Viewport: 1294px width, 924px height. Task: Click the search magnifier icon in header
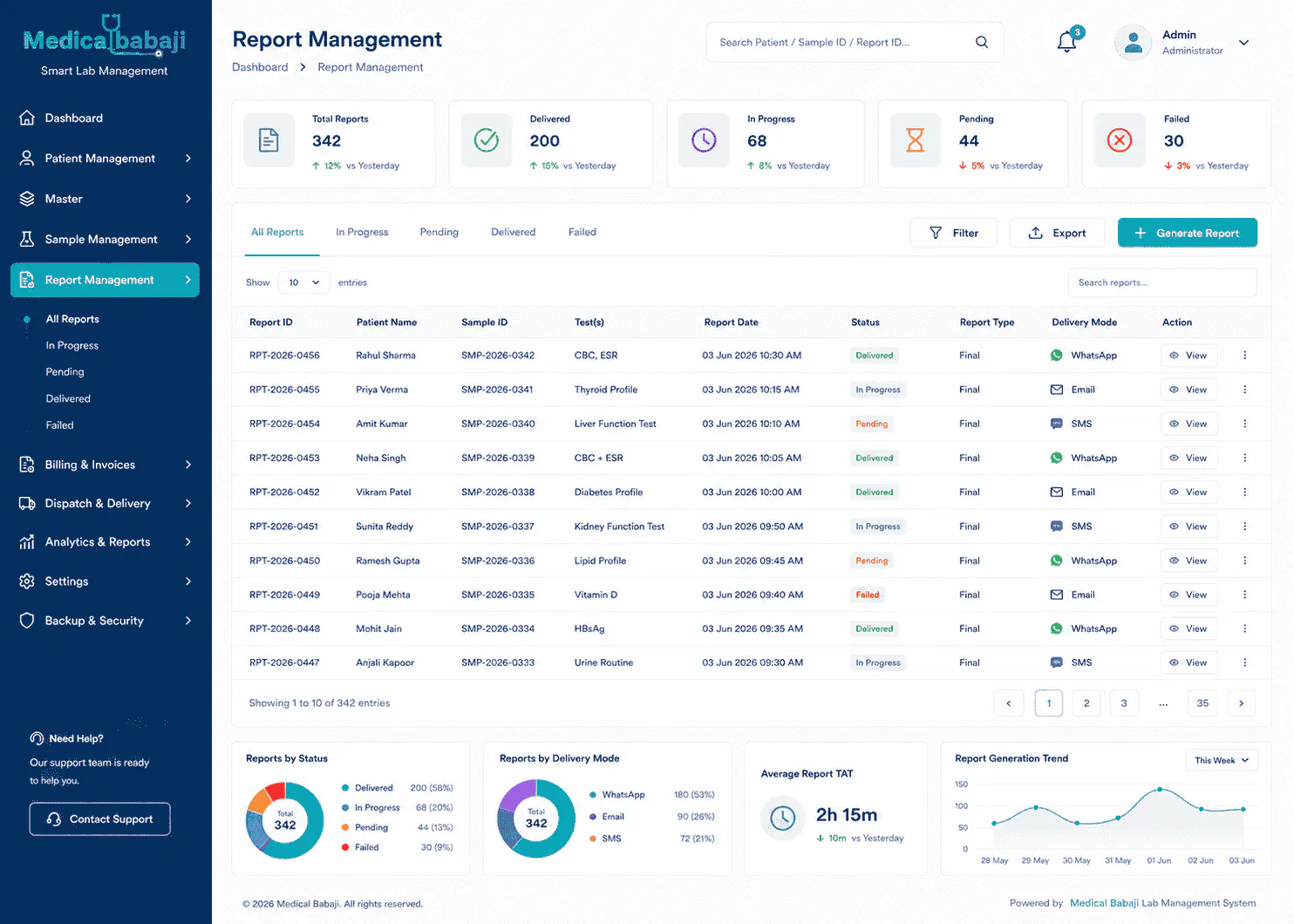click(982, 42)
